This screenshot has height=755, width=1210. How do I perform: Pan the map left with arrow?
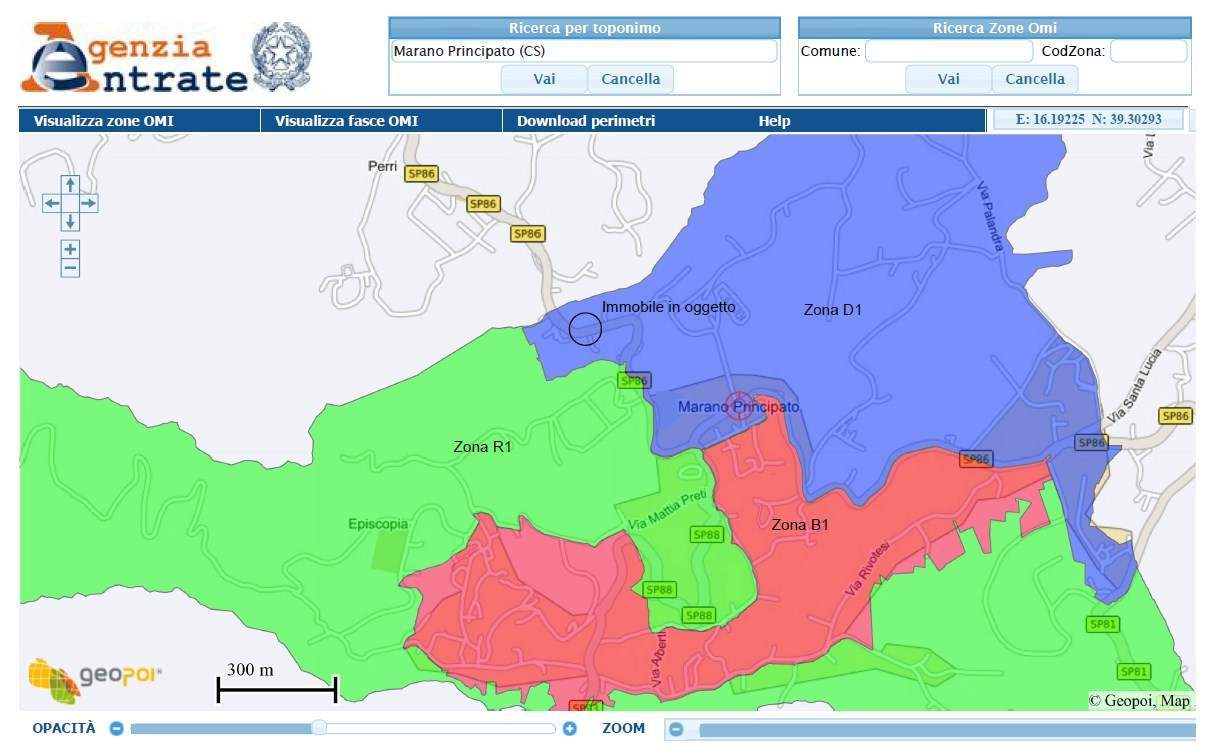point(52,203)
